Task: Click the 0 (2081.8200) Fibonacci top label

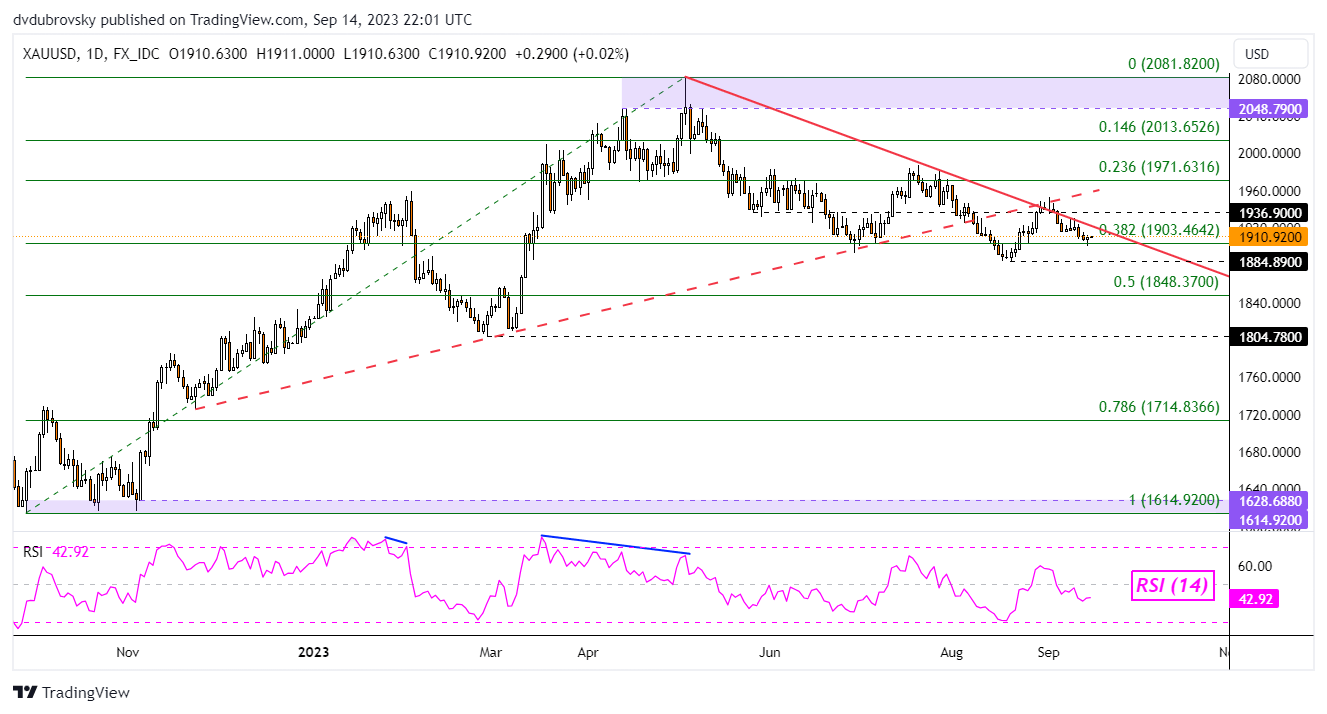Action: tap(1173, 64)
